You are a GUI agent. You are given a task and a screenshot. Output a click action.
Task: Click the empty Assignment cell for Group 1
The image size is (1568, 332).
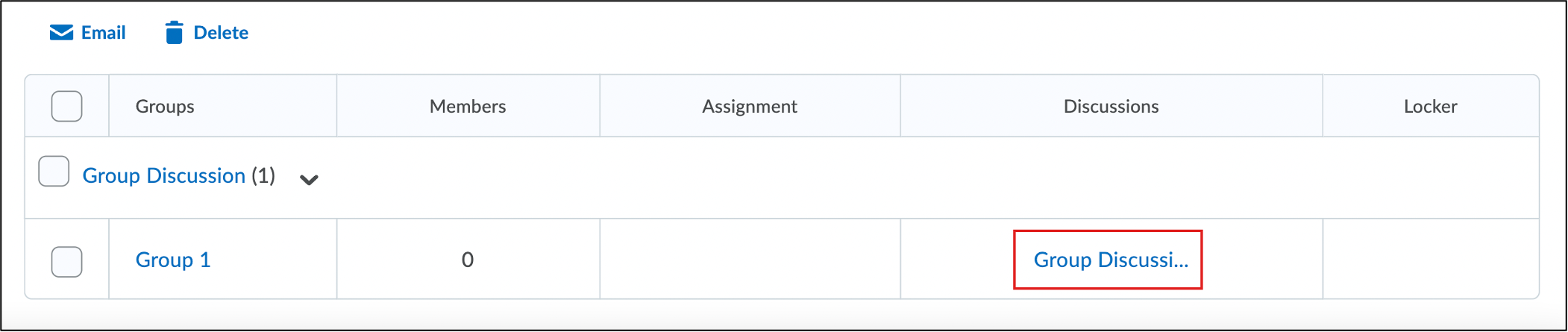click(x=749, y=260)
